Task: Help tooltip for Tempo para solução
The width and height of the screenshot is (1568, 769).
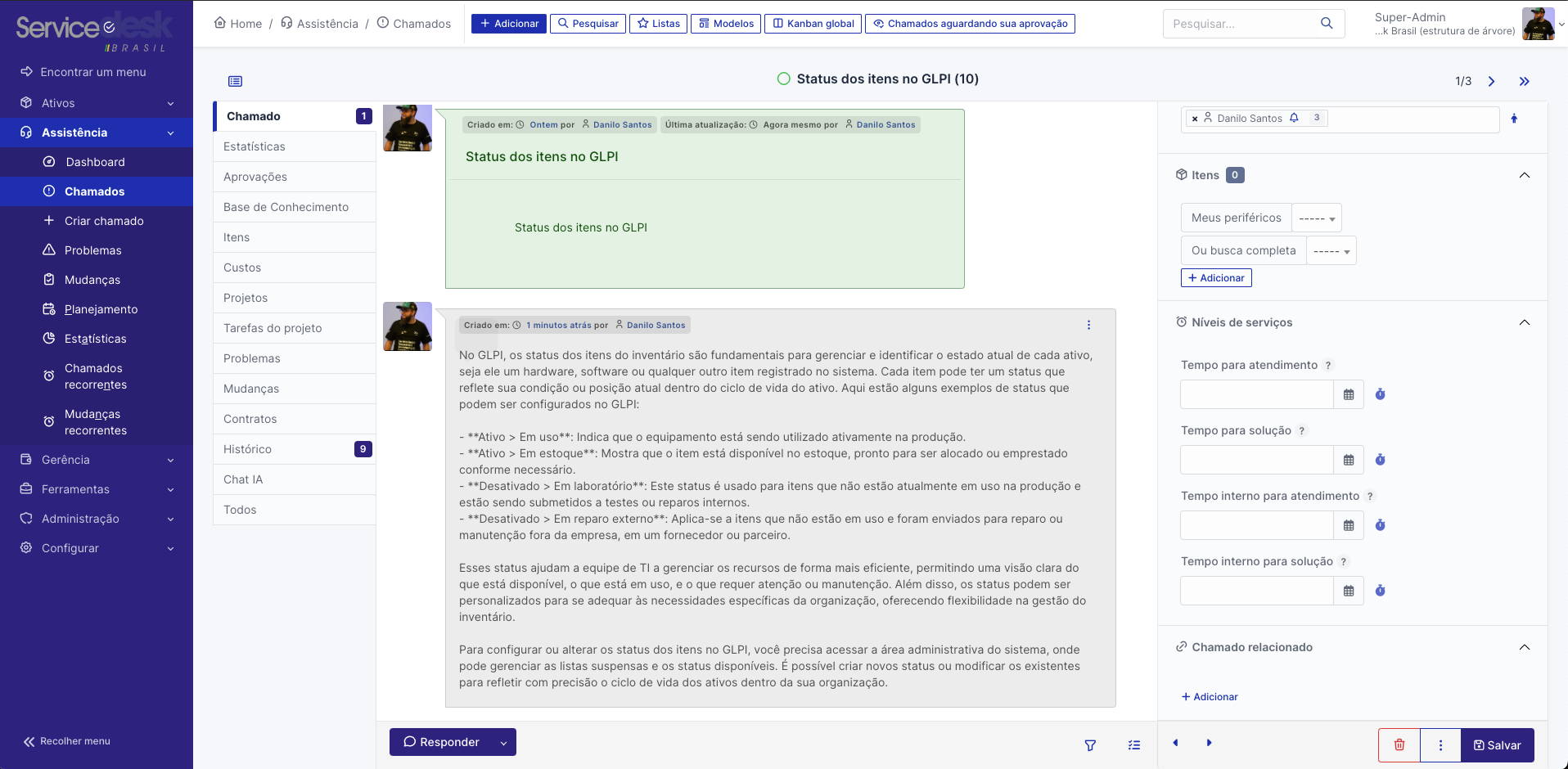Action: pos(1302,431)
